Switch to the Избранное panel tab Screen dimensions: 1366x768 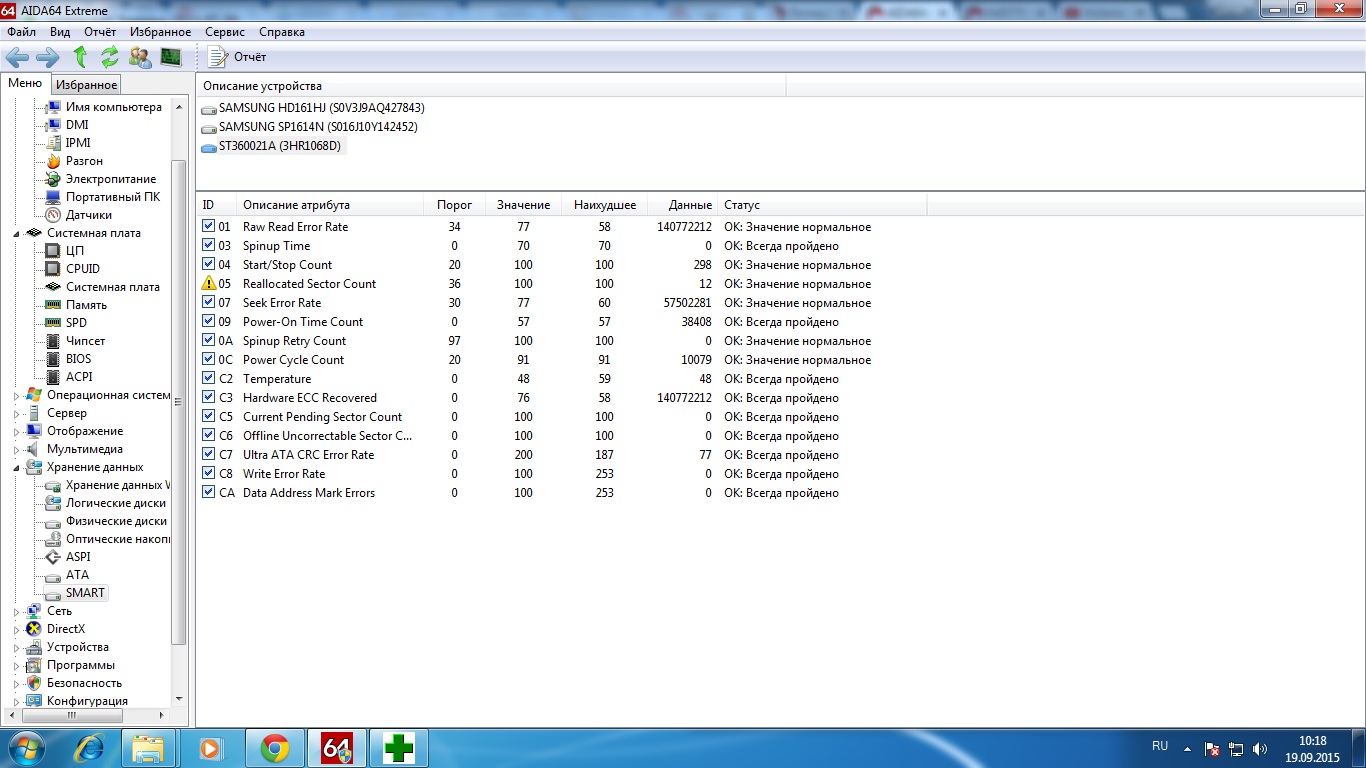pos(87,85)
